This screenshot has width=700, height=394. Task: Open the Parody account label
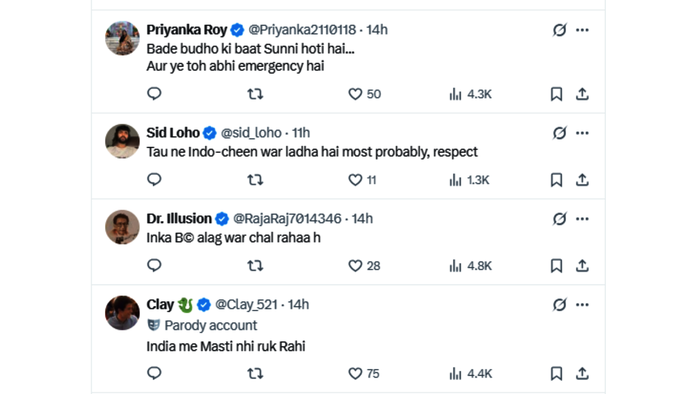pyautogui.click(x=202, y=325)
